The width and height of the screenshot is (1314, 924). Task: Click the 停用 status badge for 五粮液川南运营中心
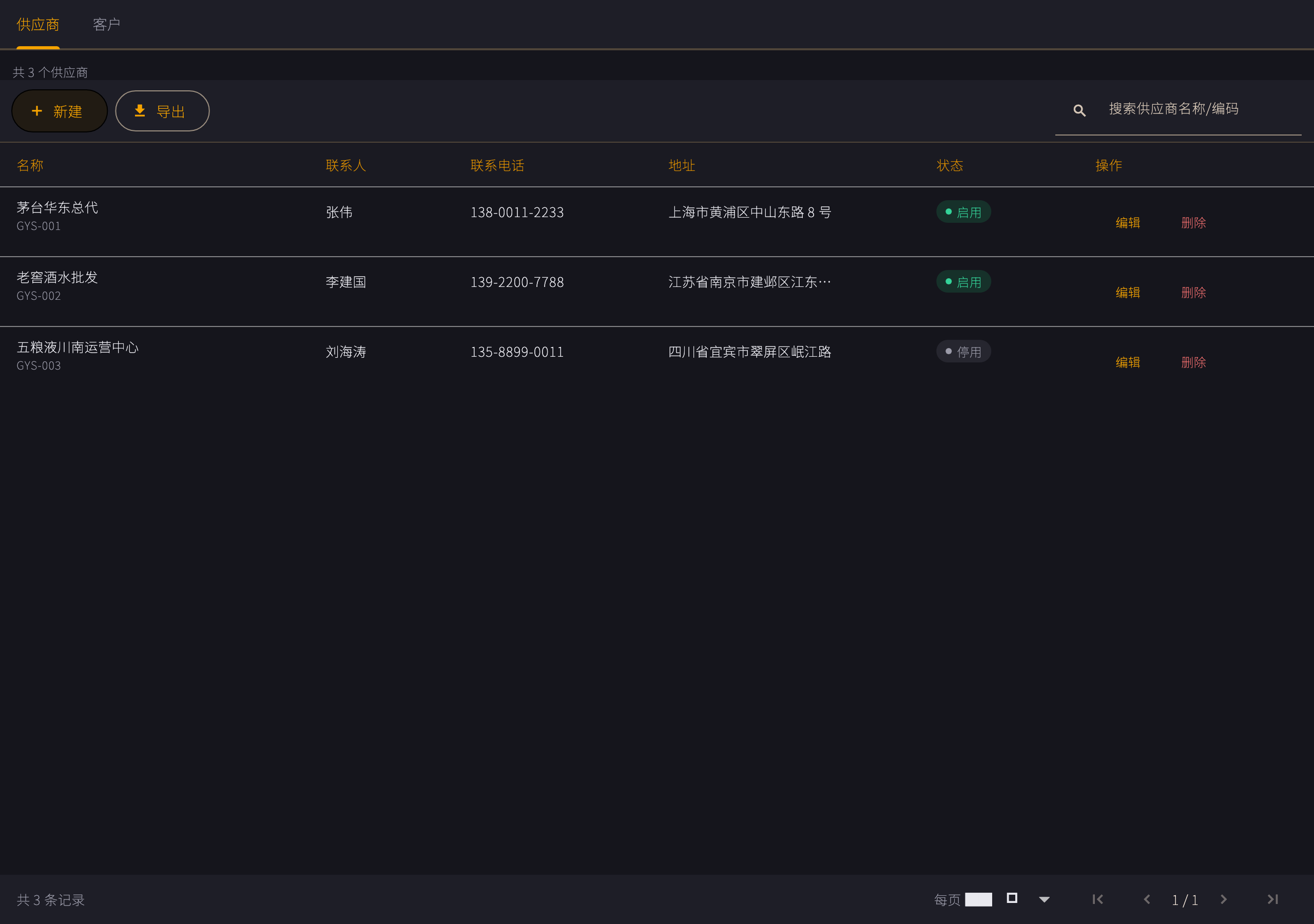pyautogui.click(x=963, y=352)
